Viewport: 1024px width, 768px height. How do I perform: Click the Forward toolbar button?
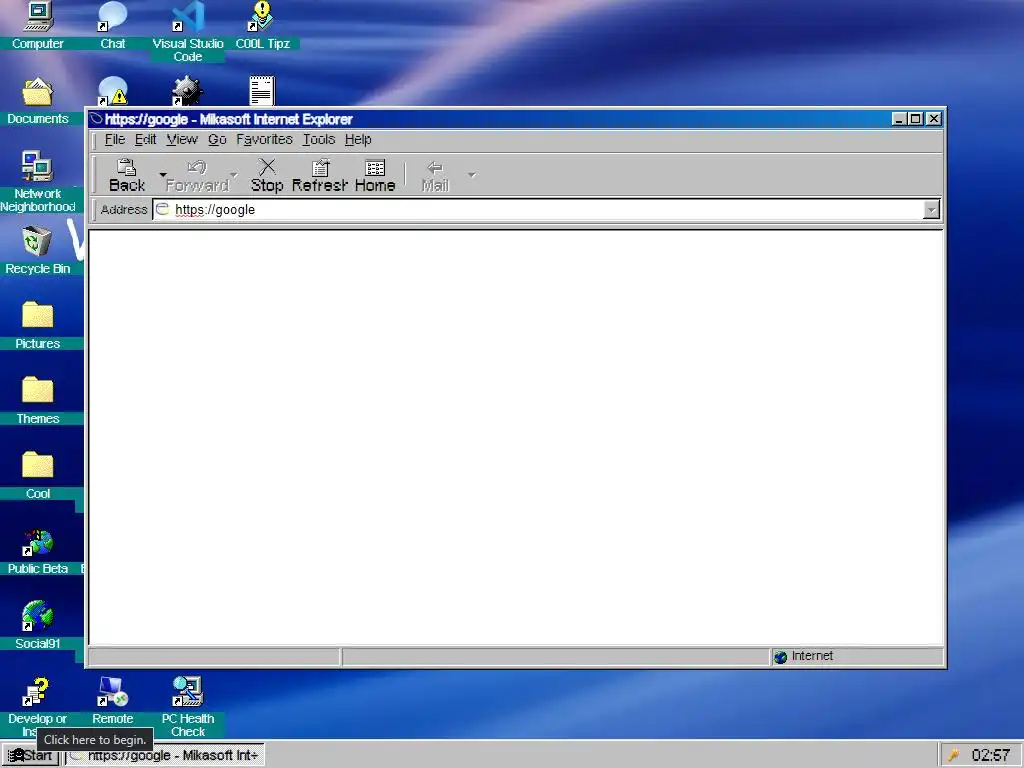[x=197, y=176]
